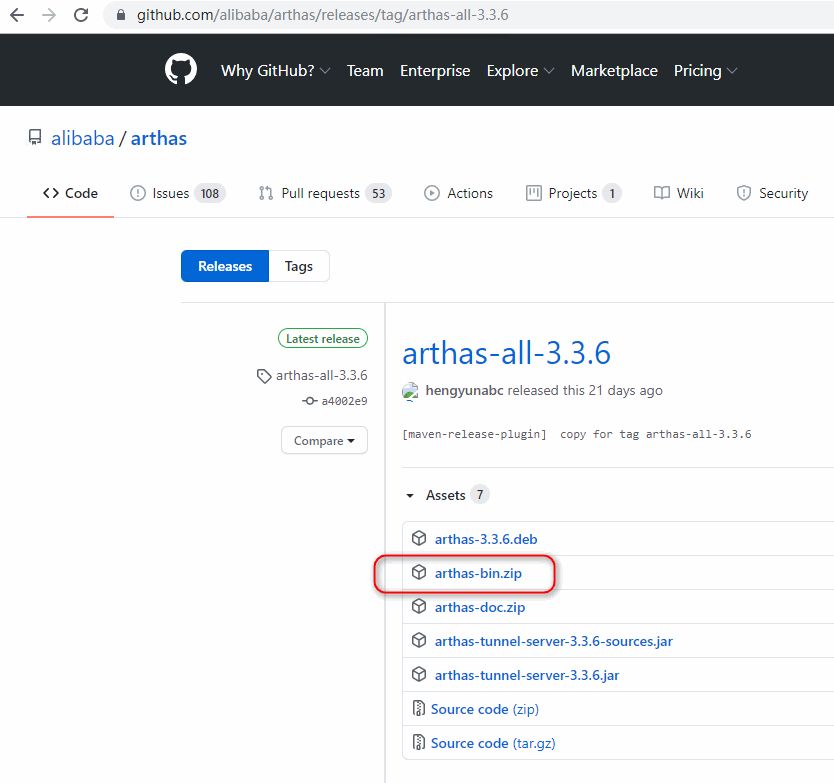Download arthas-bin.zip

click(478, 573)
